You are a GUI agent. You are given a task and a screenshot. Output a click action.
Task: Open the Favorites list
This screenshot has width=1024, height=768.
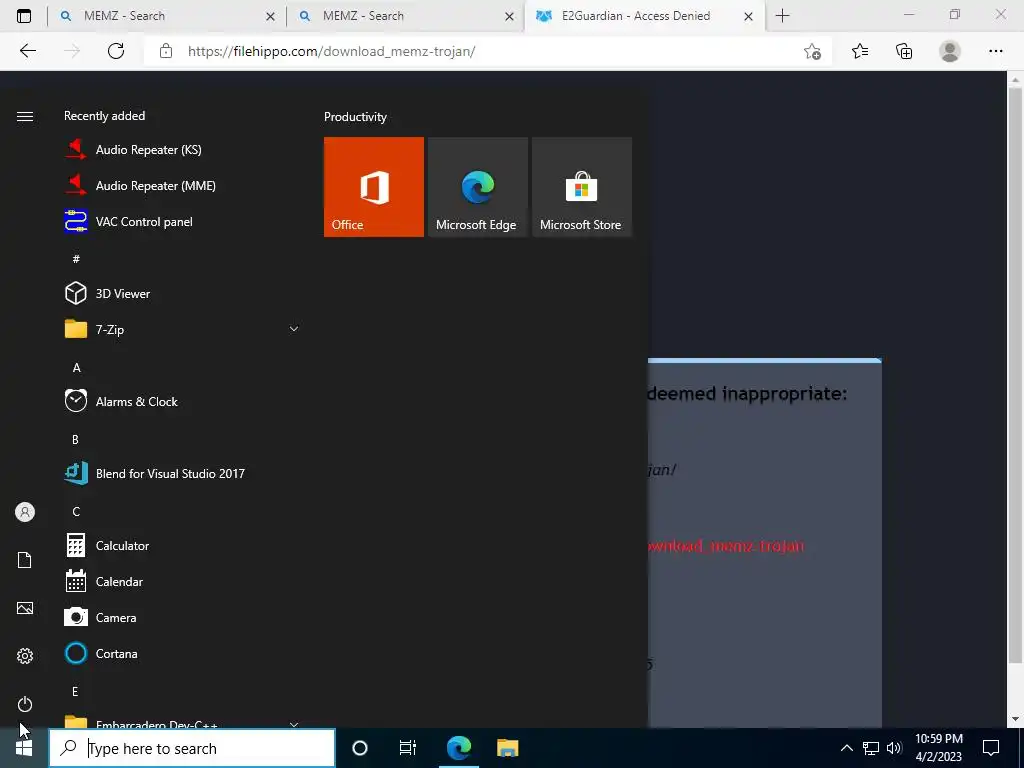click(860, 51)
